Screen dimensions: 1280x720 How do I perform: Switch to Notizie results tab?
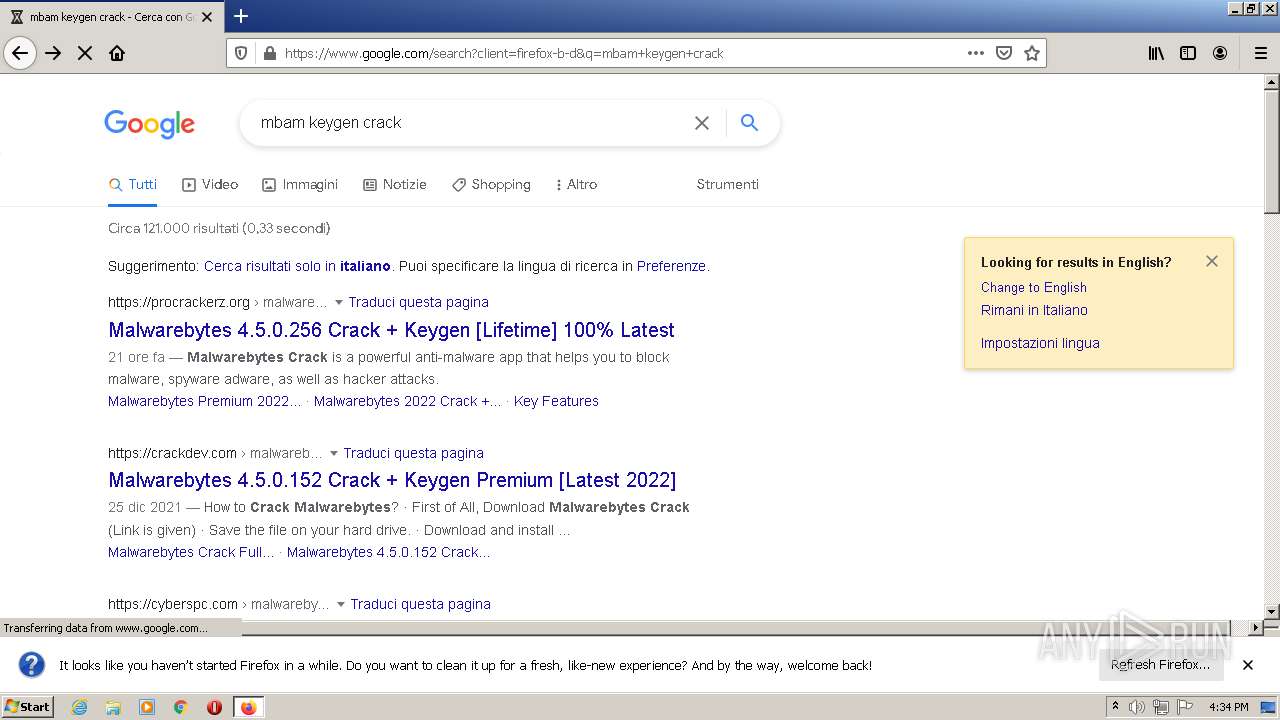coord(395,184)
